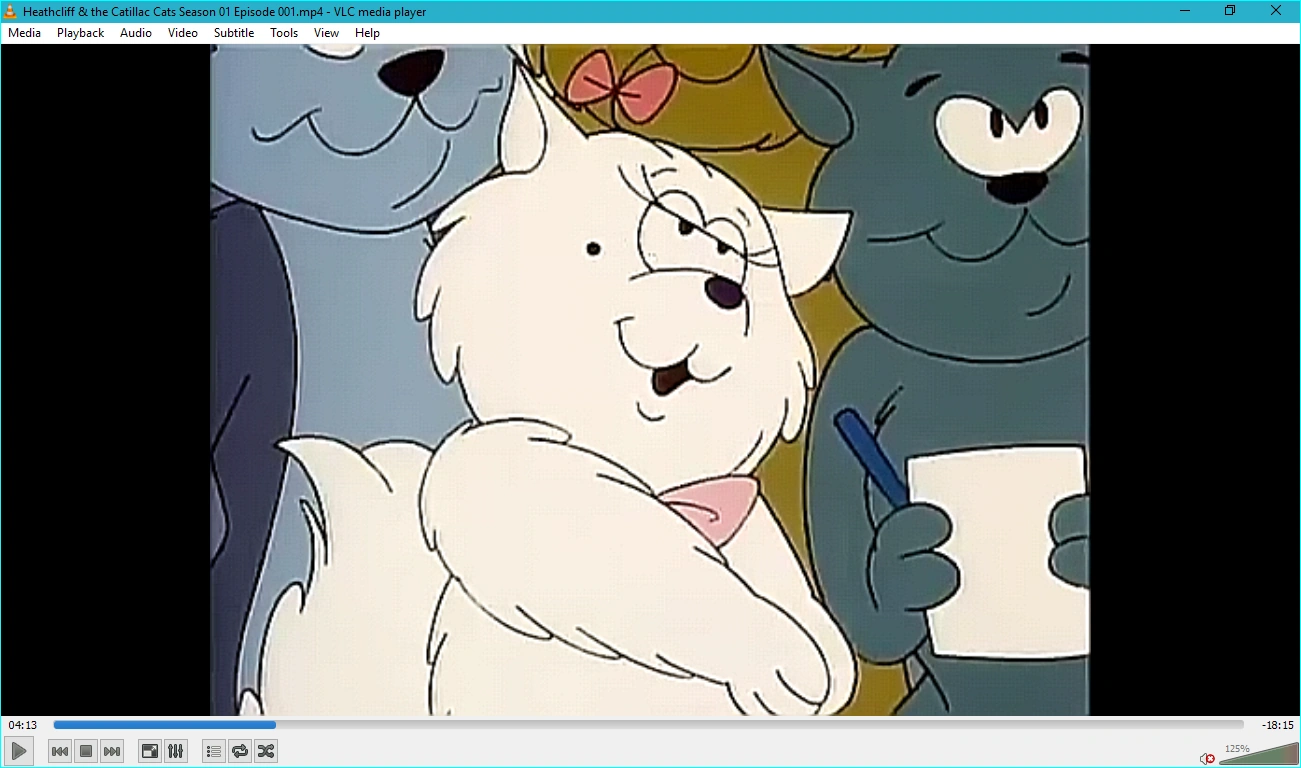This screenshot has width=1301, height=768.
Task: Open the Help menu
Action: 367,33
